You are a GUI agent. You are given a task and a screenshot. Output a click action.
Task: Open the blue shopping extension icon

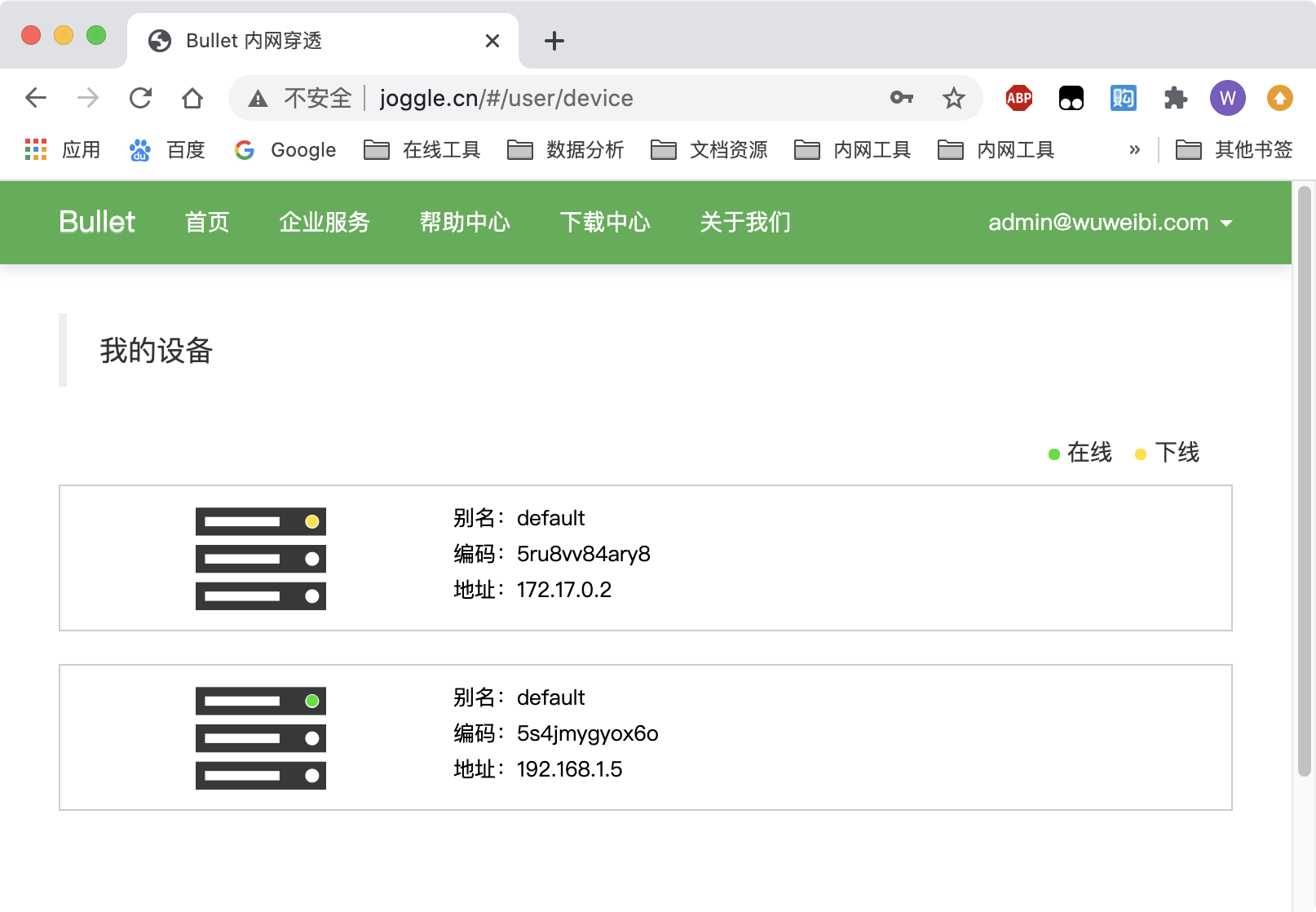click(x=1124, y=98)
